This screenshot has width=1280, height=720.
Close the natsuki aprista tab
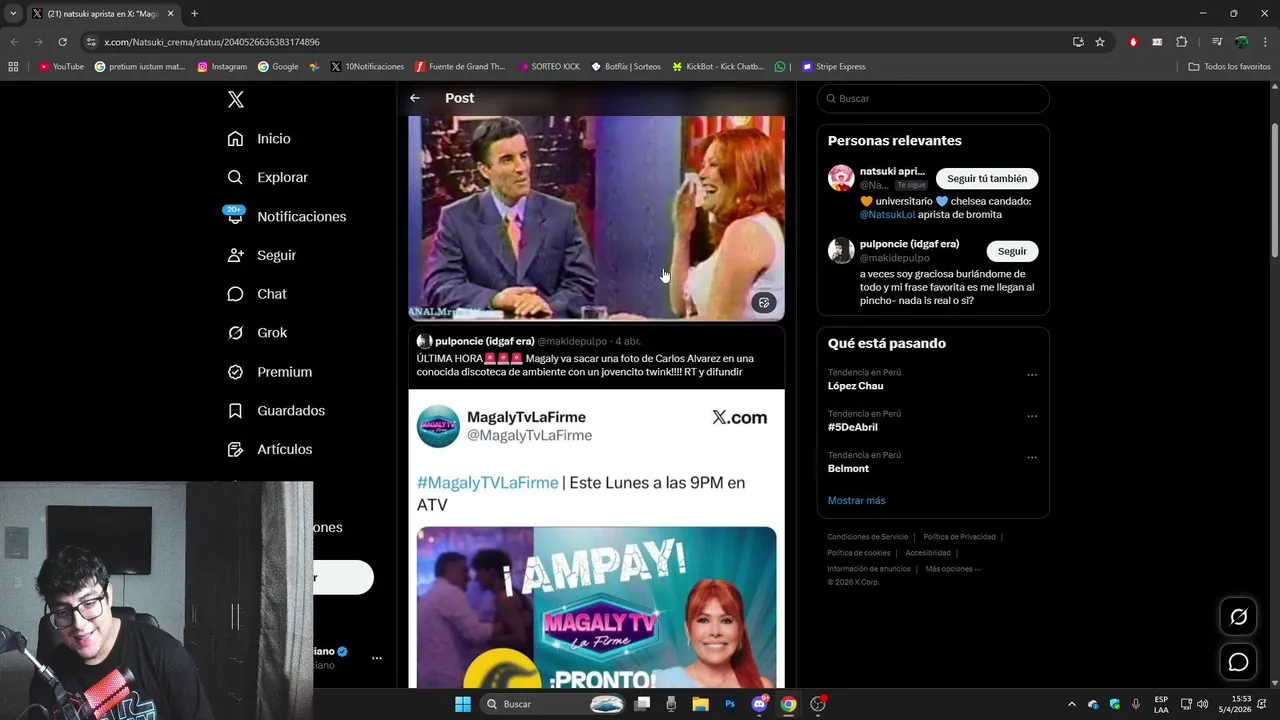click(x=170, y=14)
